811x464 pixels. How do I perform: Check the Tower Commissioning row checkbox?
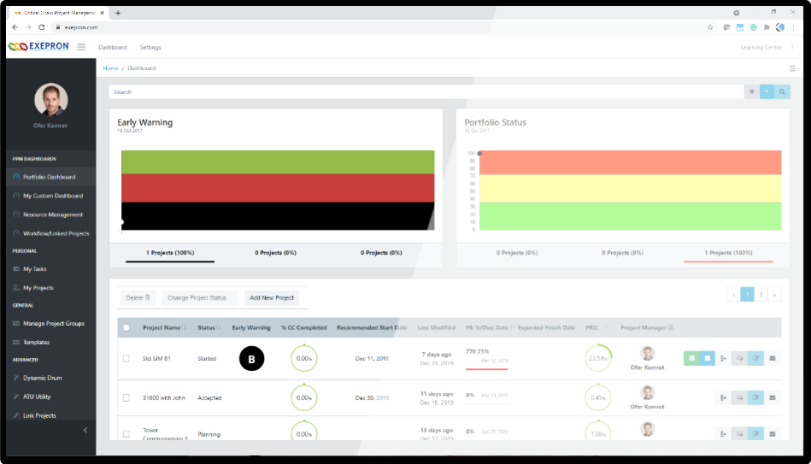(x=126, y=434)
